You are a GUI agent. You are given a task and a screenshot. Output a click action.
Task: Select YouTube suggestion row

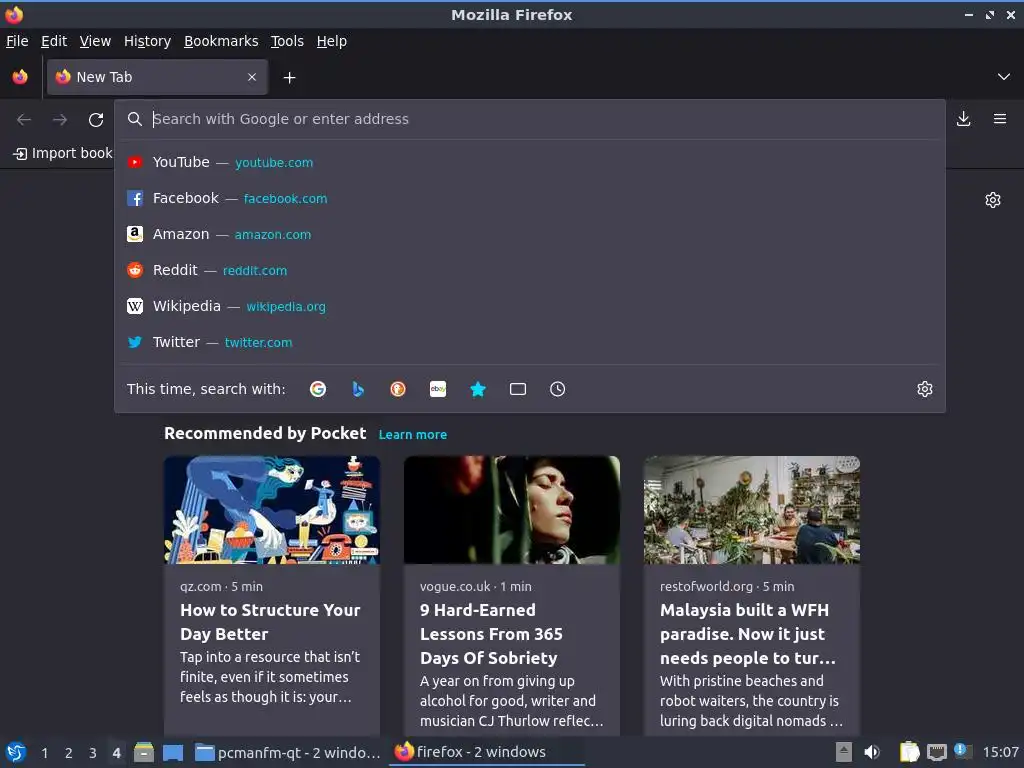[530, 162]
